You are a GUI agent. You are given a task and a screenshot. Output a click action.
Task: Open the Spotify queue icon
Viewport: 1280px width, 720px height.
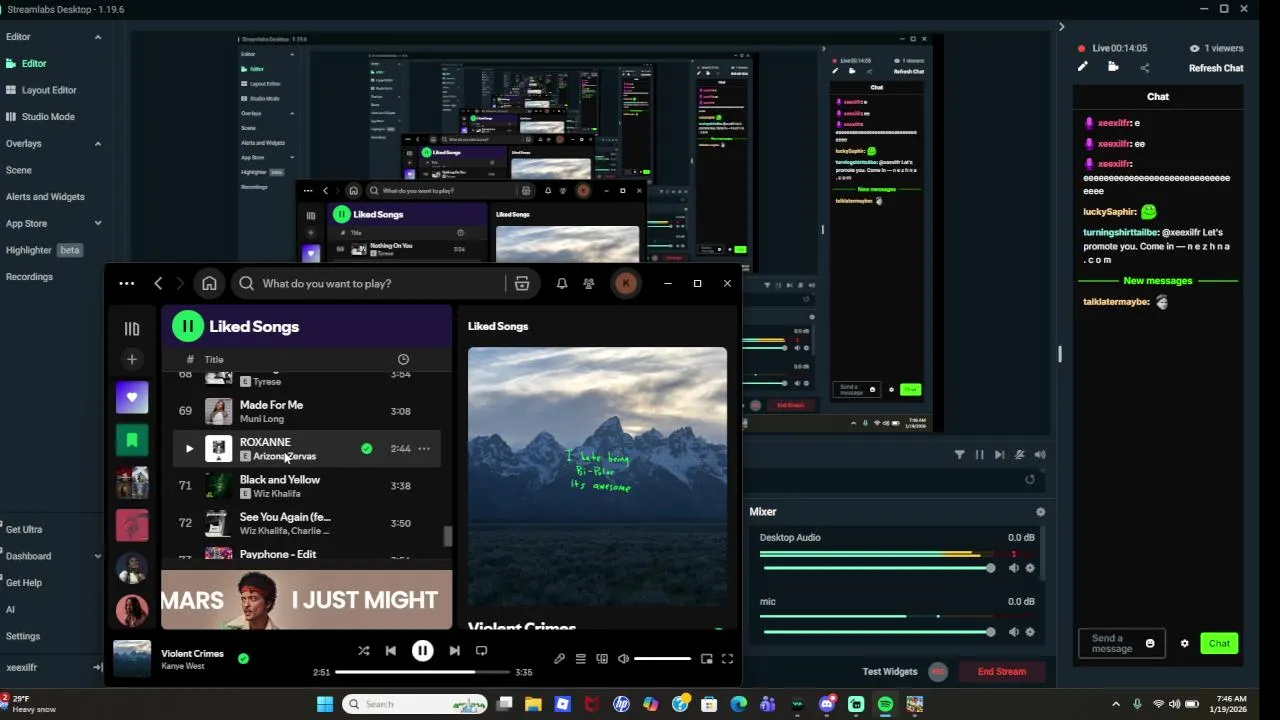coord(580,659)
